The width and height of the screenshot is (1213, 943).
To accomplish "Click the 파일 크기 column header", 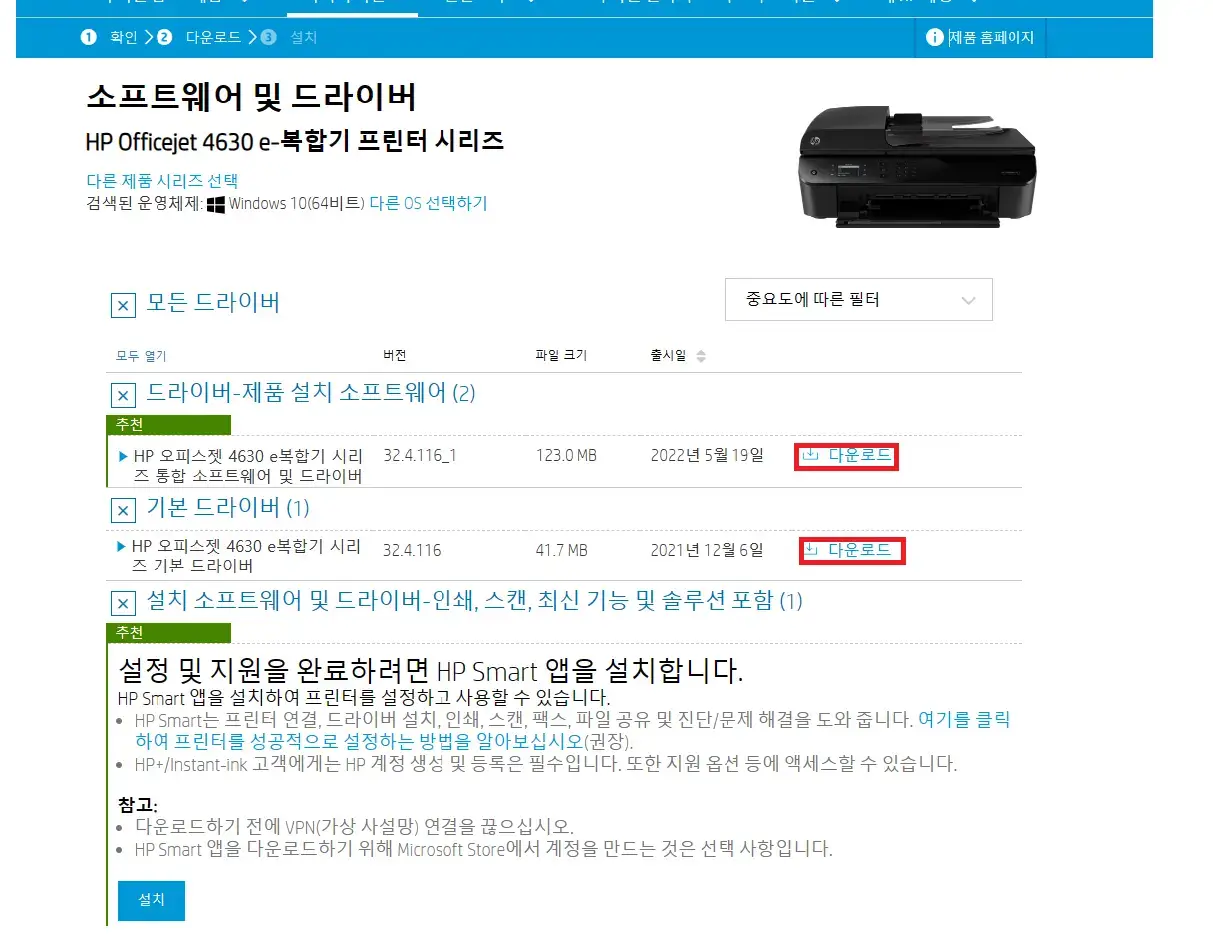I will click(x=561, y=356).
